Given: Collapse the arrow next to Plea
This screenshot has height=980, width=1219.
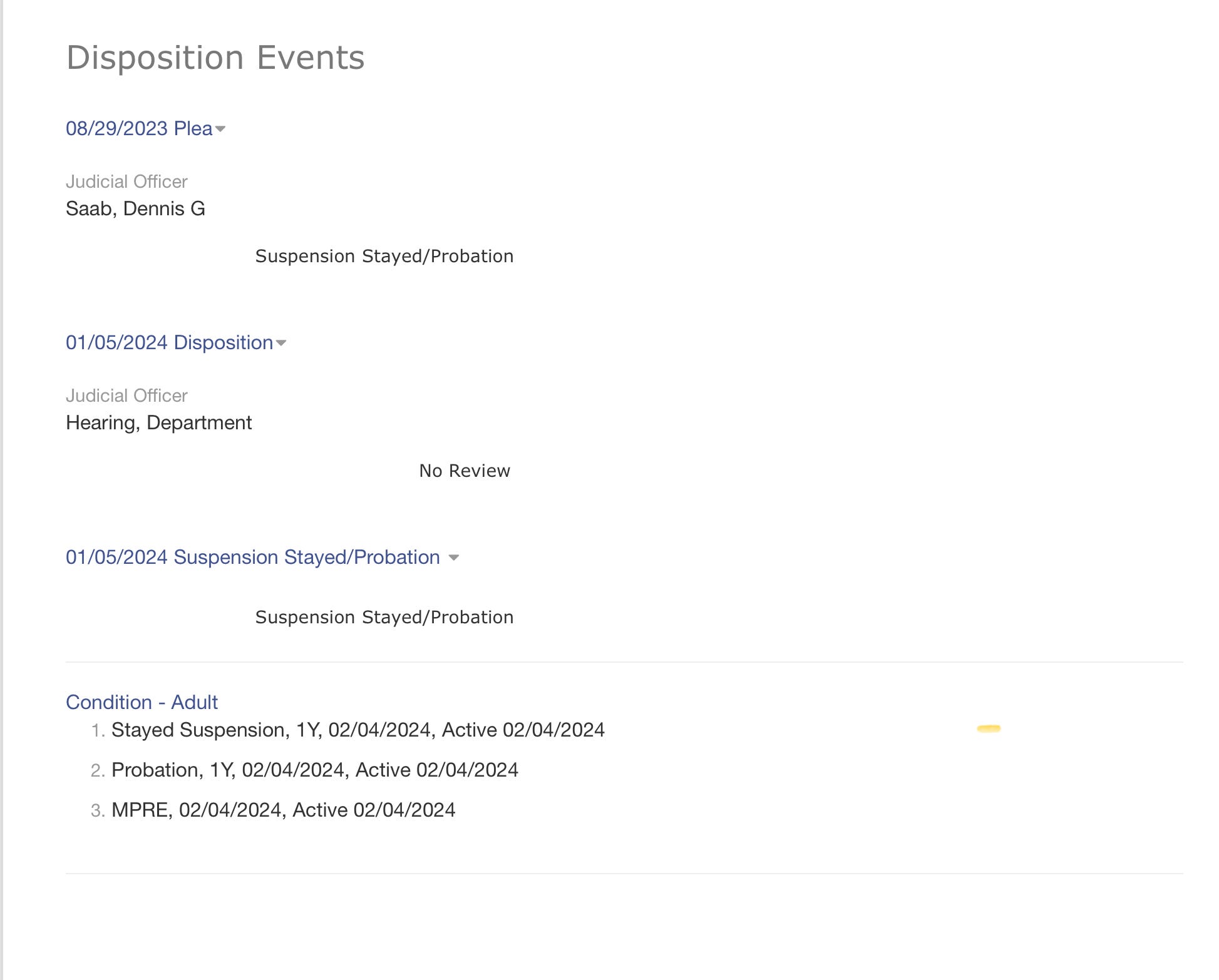Looking at the screenshot, I should pos(220,129).
